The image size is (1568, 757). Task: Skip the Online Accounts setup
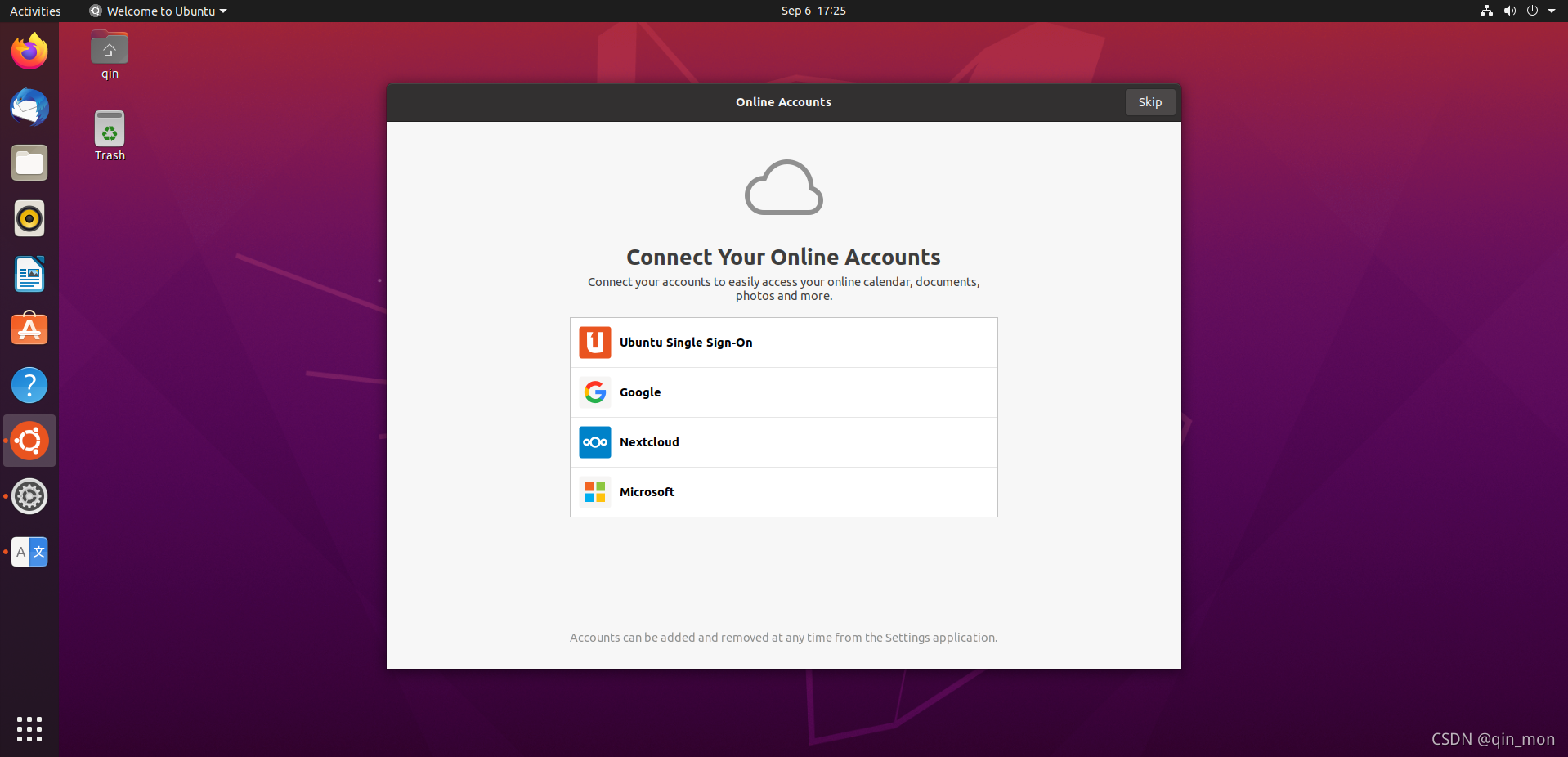[x=1149, y=102]
